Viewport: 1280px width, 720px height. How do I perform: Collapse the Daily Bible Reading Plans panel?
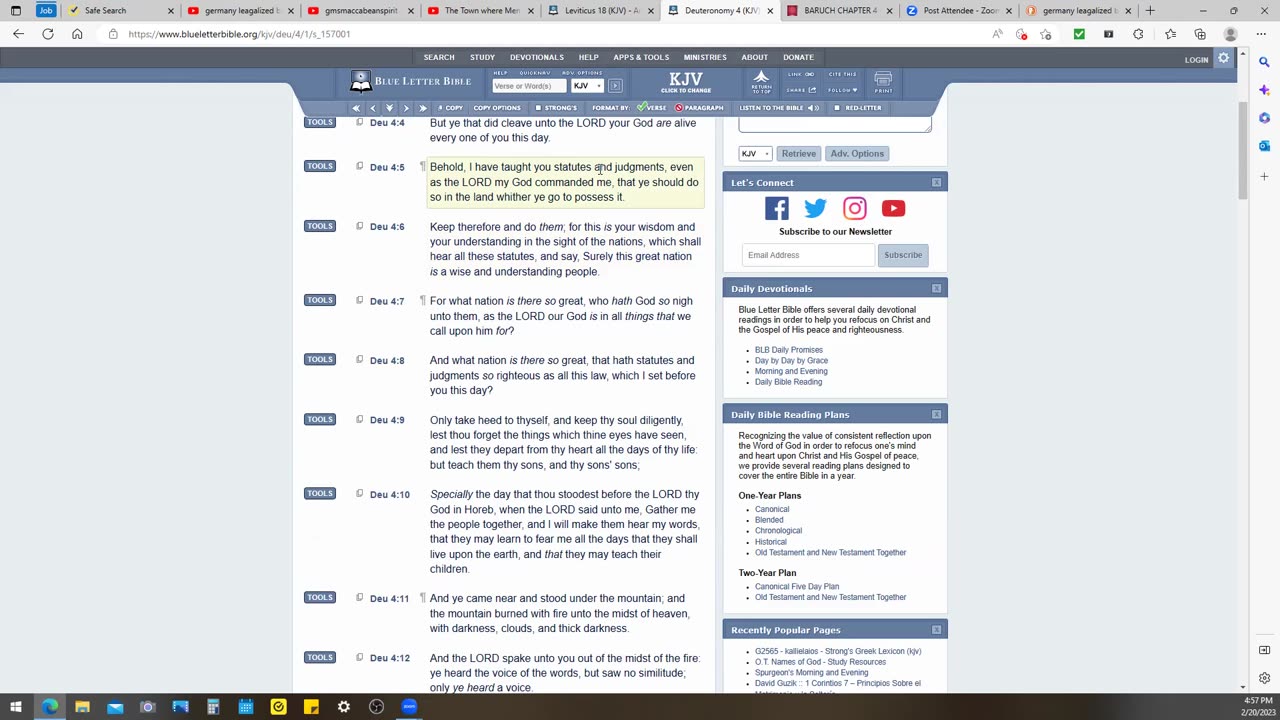pyautogui.click(x=936, y=415)
